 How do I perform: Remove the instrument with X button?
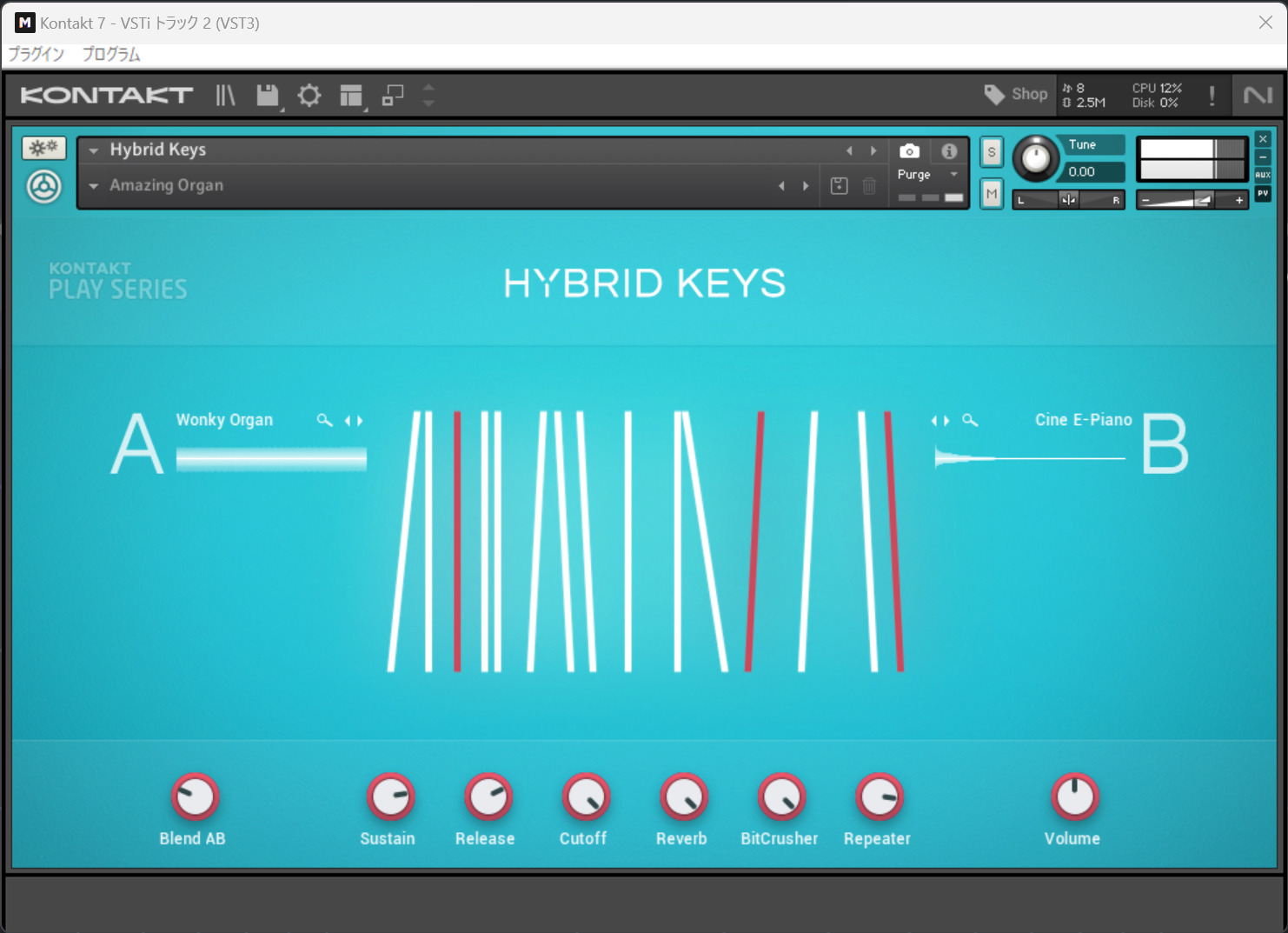click(x=1263, y=139)
